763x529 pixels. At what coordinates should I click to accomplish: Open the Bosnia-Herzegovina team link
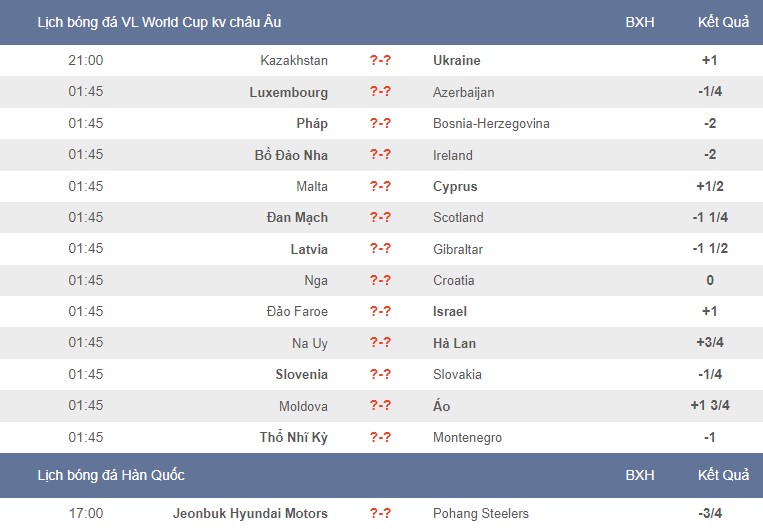491,124
